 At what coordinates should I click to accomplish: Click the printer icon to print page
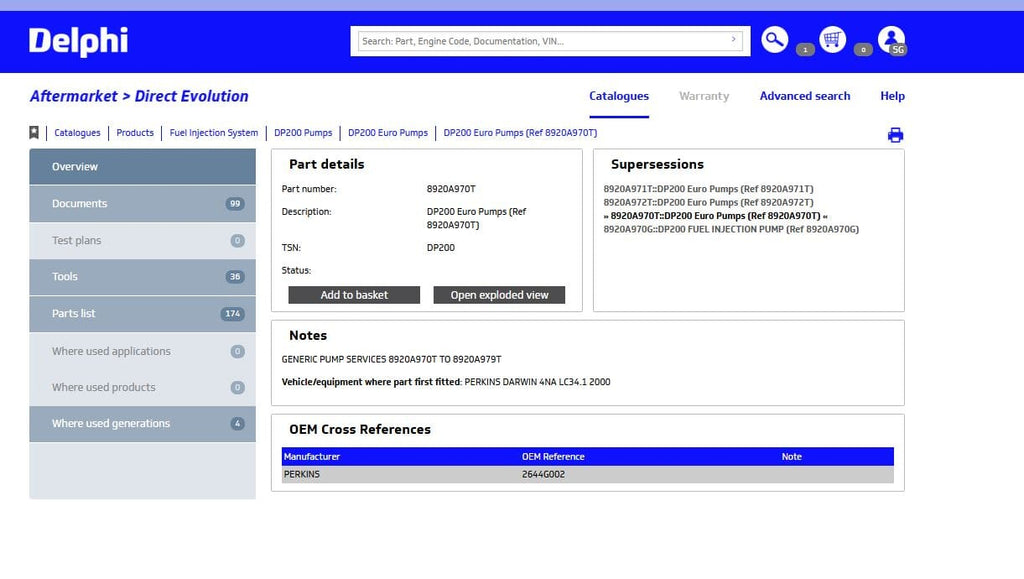(x=895, y=136)
